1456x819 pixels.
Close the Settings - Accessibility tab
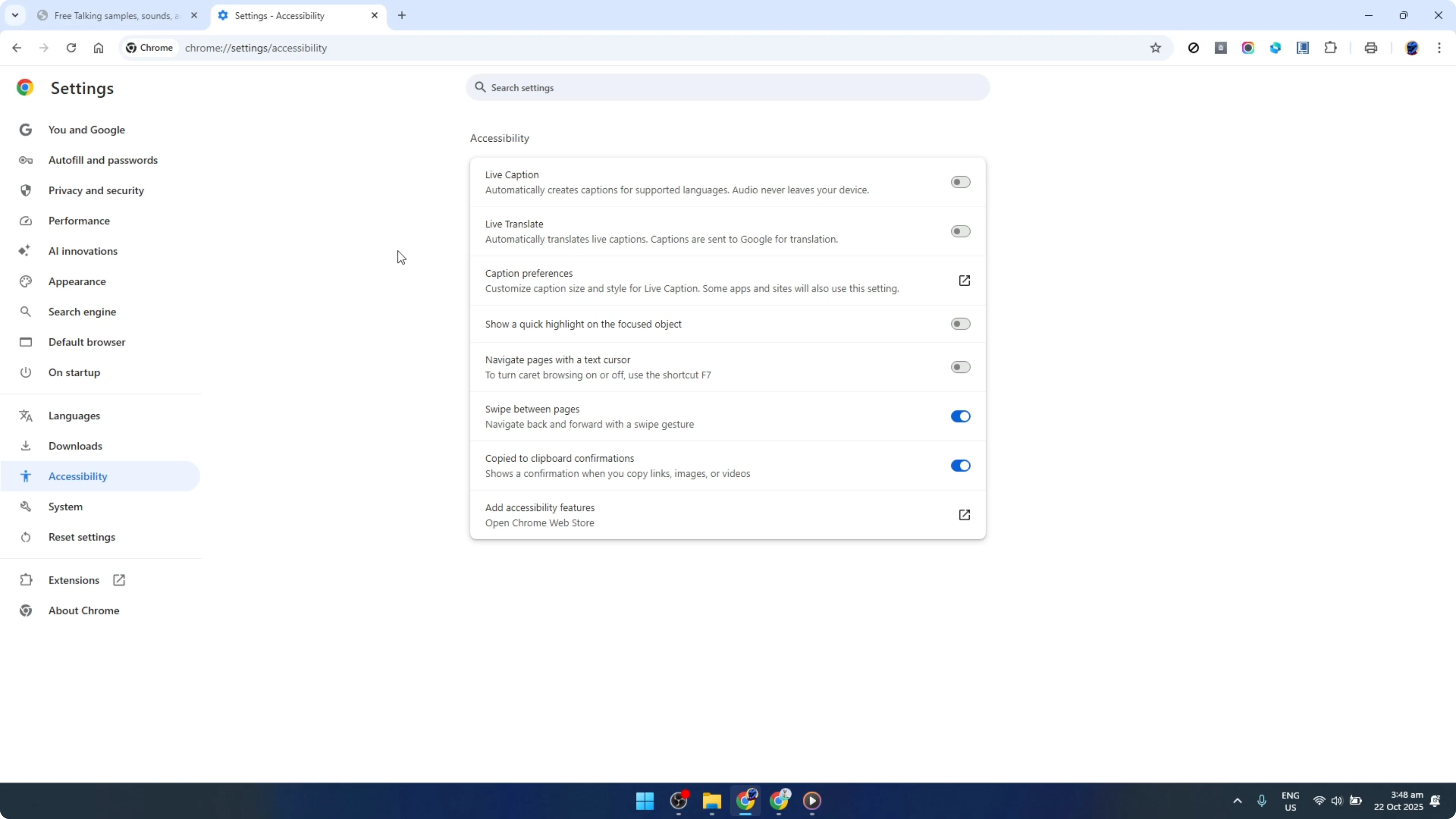[x=374, y=16]
